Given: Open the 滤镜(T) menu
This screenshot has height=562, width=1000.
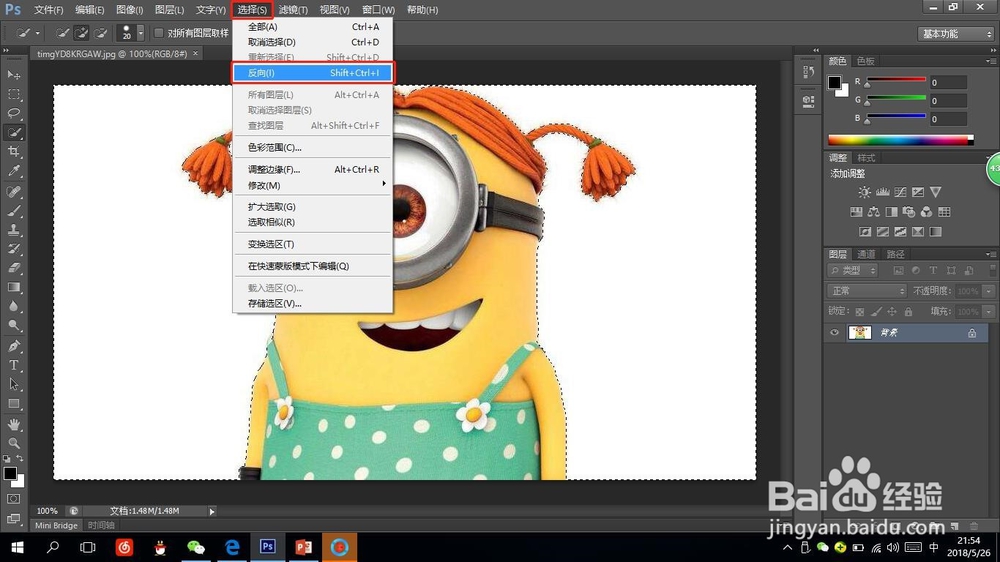Looking at the screenshot, I should coord(293,10).
